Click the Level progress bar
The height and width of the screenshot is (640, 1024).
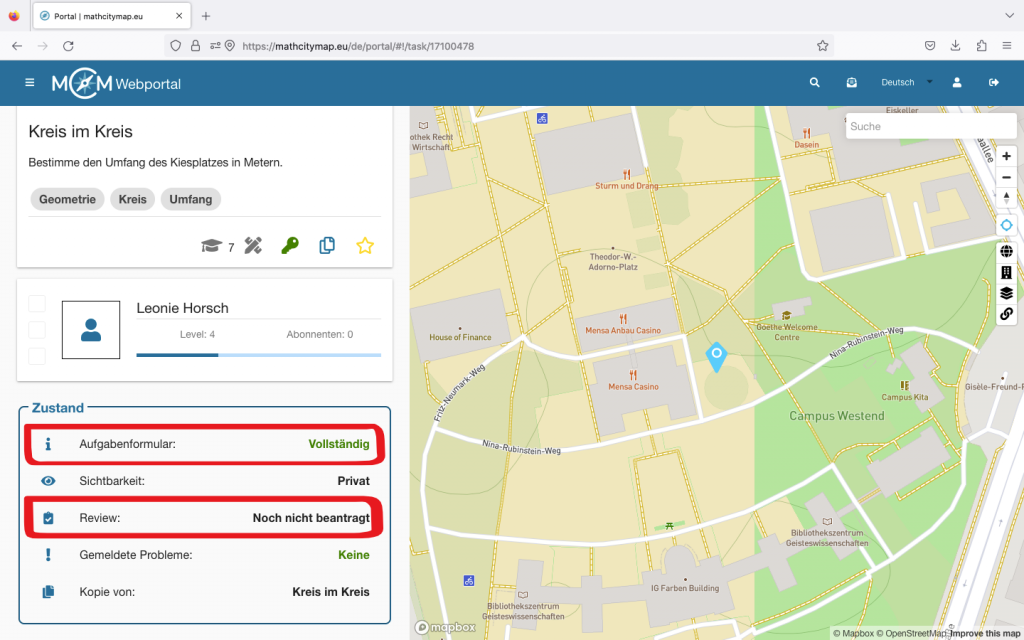pos(258,354)
